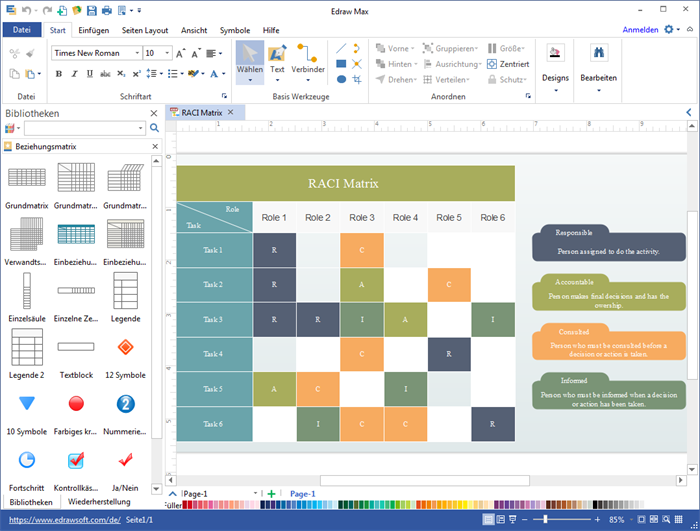Expand the Verteilen dropdown
700x531 pixels.
[x=468, y=79]
